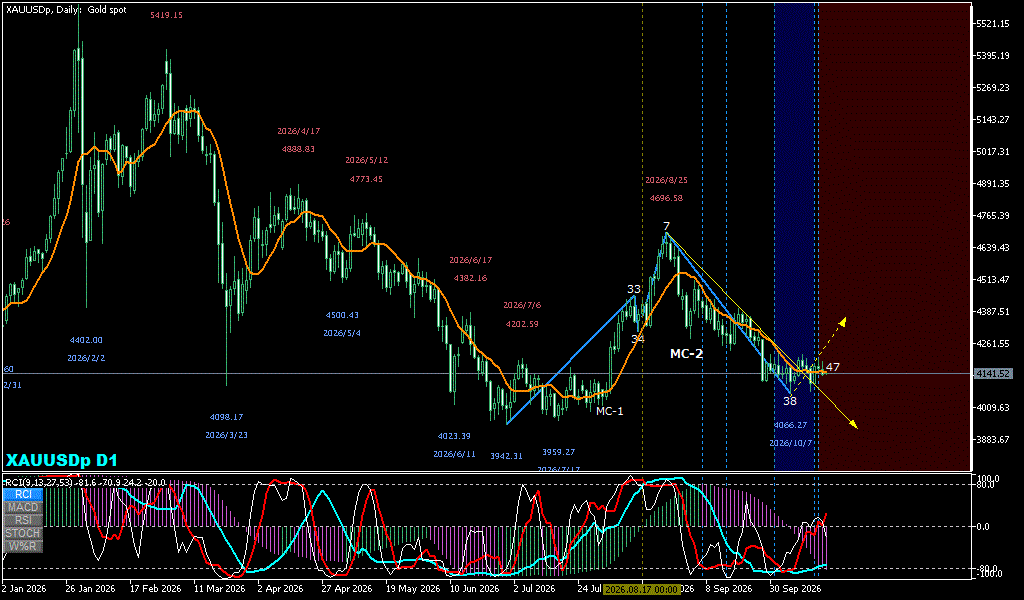Click the 2026/7/6 date label

click(522, 305)
